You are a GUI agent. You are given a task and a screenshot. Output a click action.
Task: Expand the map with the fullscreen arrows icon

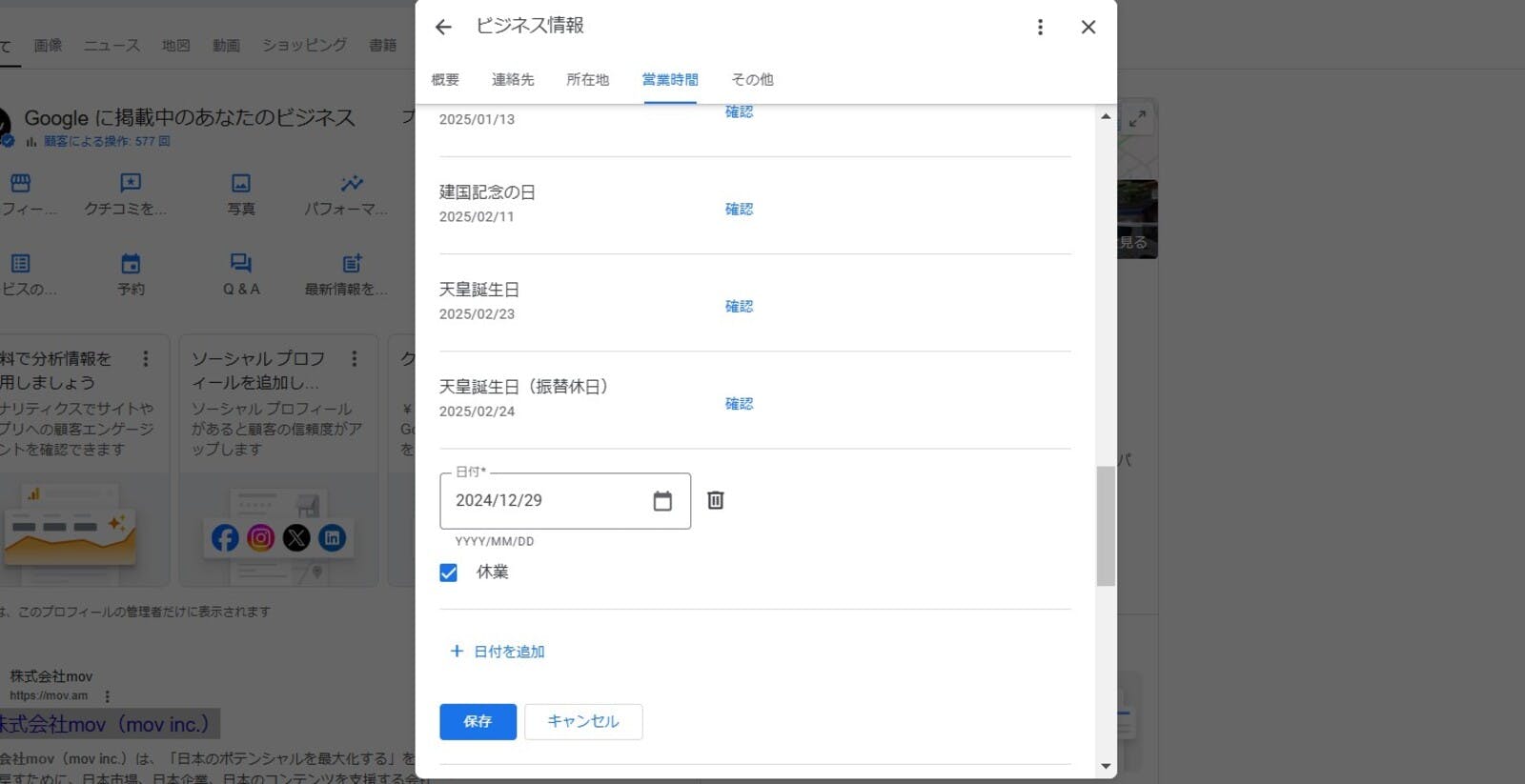(1138, 119)
